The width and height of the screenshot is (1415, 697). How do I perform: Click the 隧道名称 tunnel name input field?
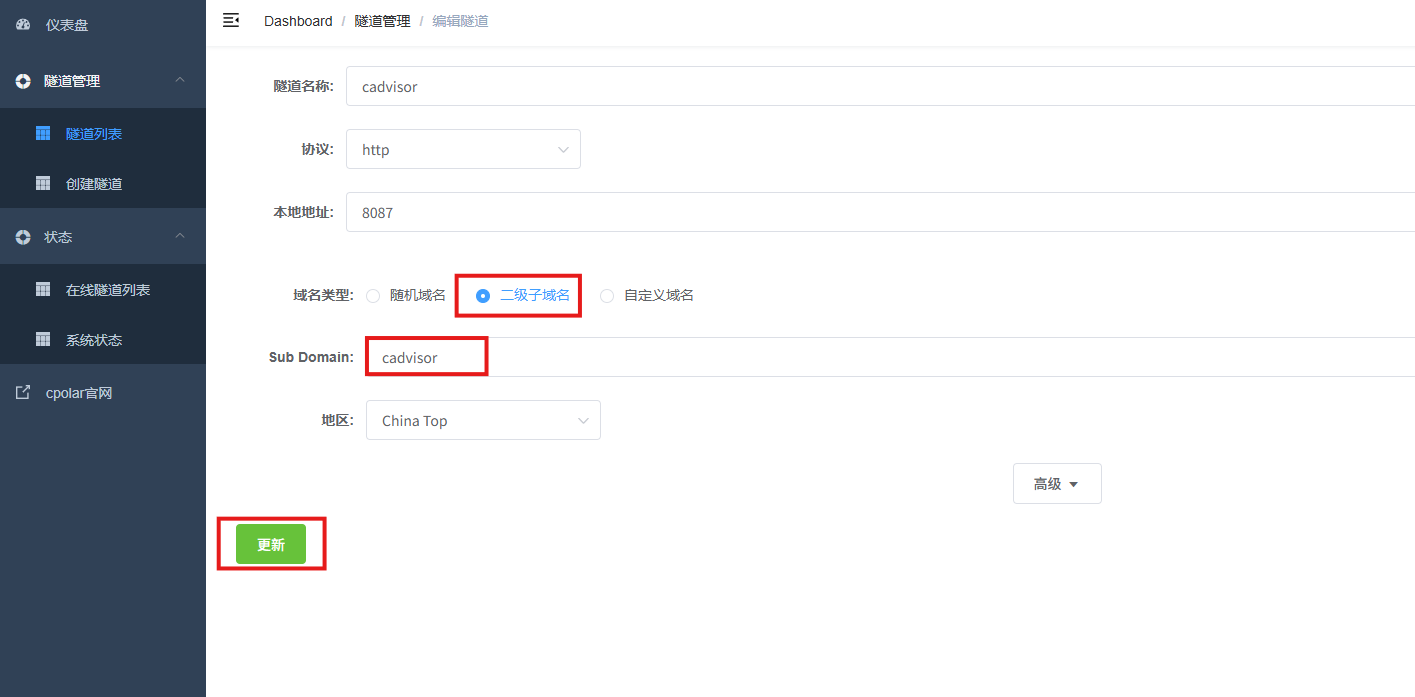880,86
